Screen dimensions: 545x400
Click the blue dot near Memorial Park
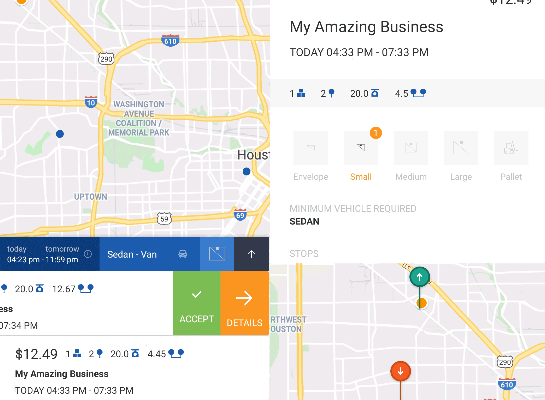click(x=60, y=134)
